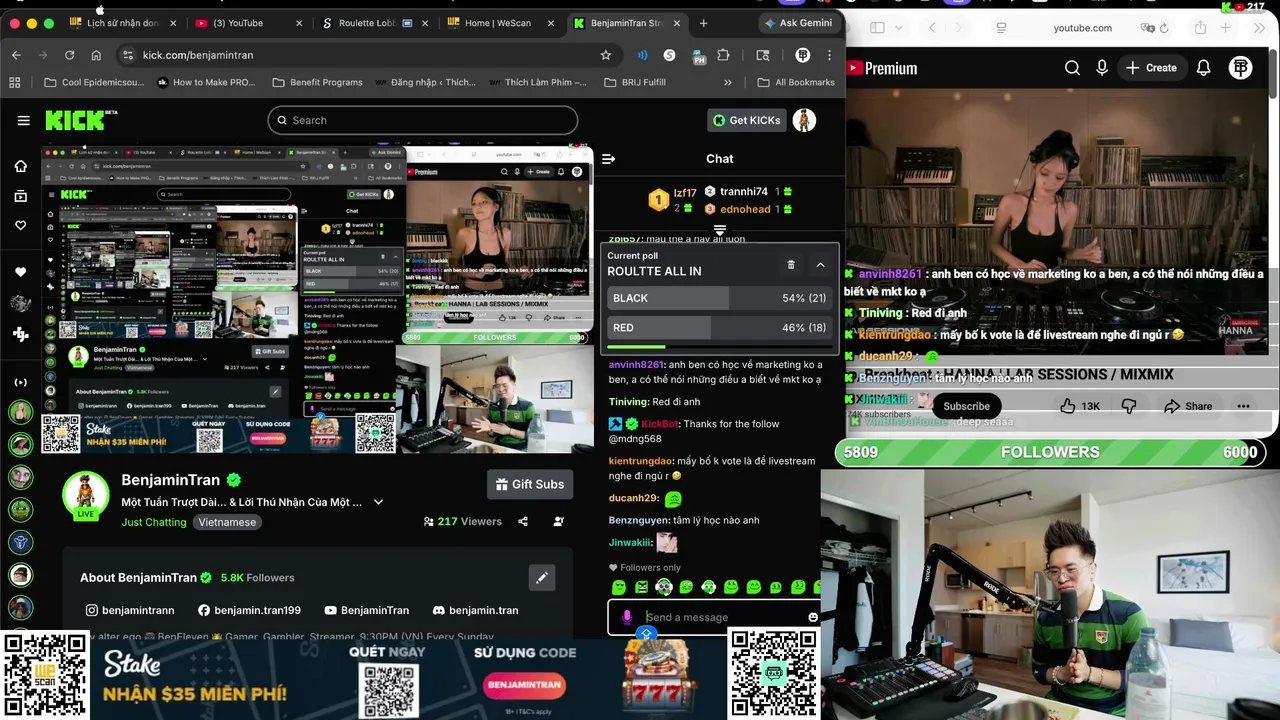Click Create in YouTube window
1280x720 pixels.
1151,68
